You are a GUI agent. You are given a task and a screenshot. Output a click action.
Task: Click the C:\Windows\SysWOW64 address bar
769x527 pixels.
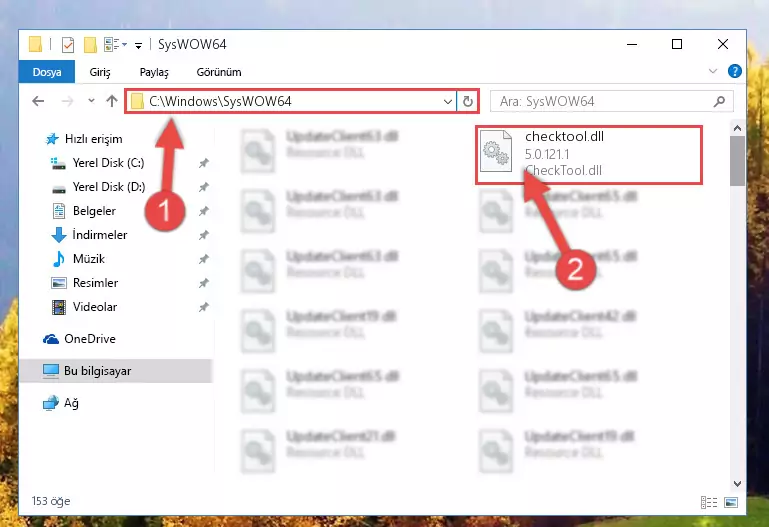[x=290, y=101]
